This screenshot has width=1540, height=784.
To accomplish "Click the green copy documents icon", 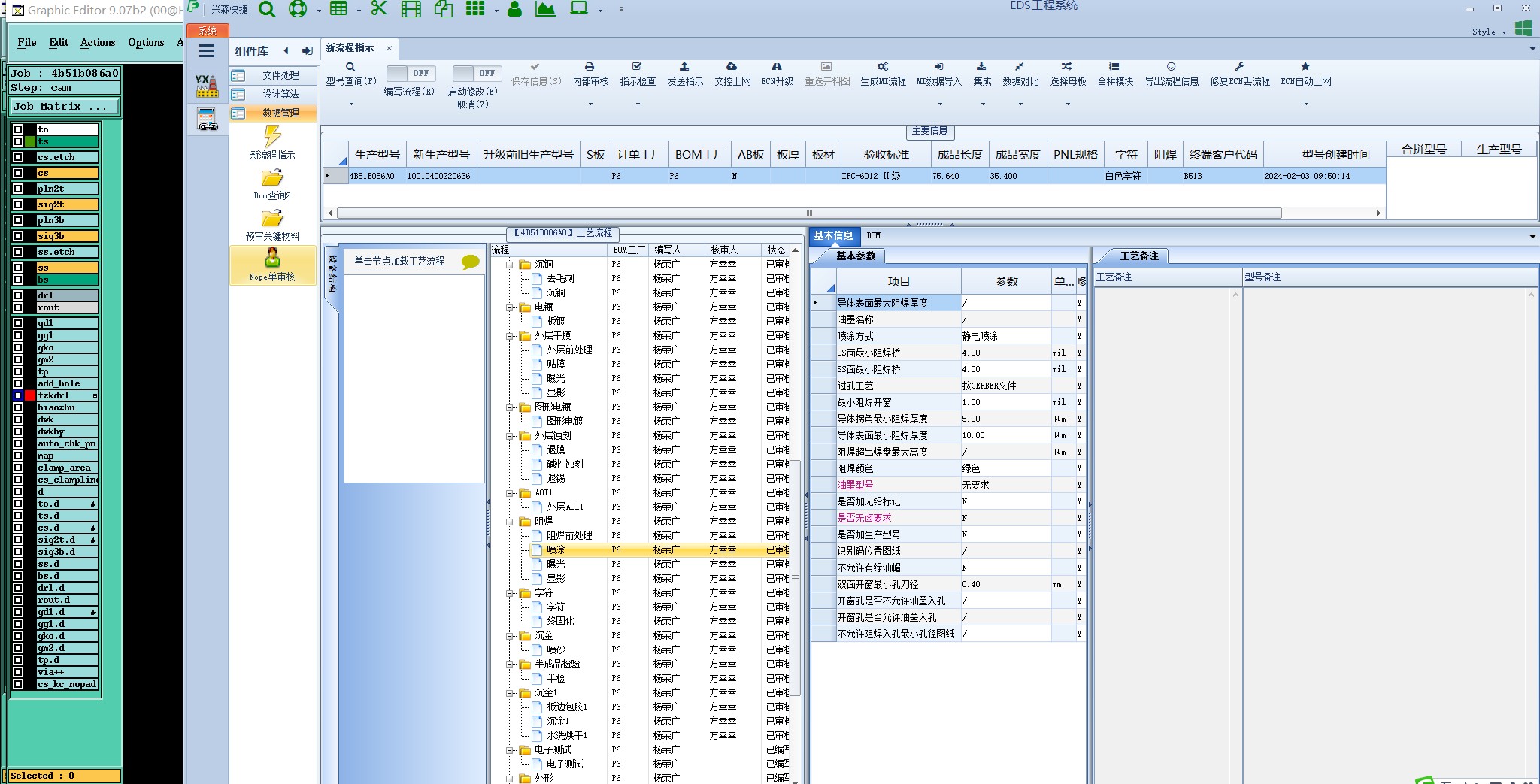I will pyautogui.click(x=444, y=10).
